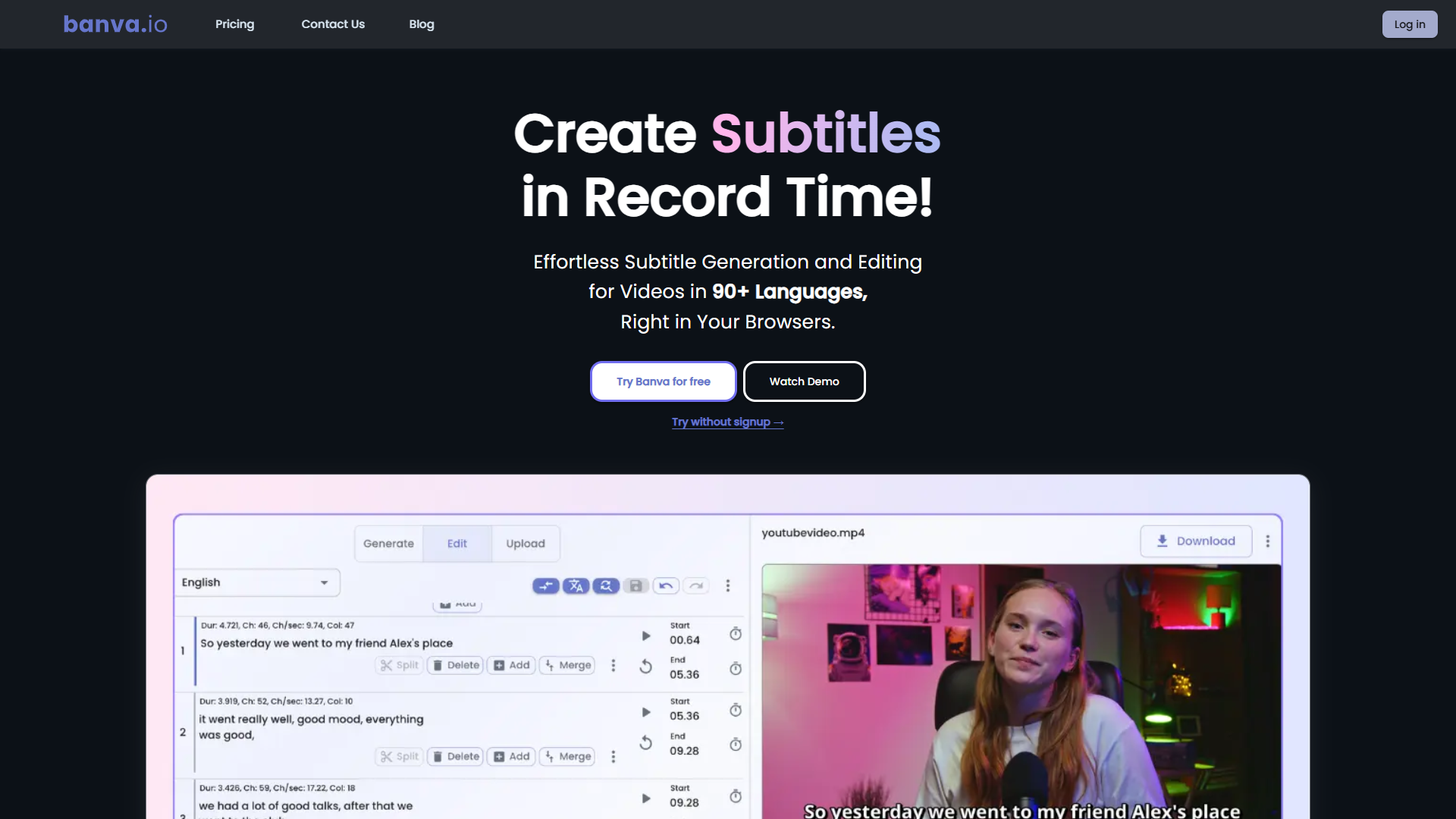
Task: Click the reset icon in subtitle line 2
Action: coord(646,742)
